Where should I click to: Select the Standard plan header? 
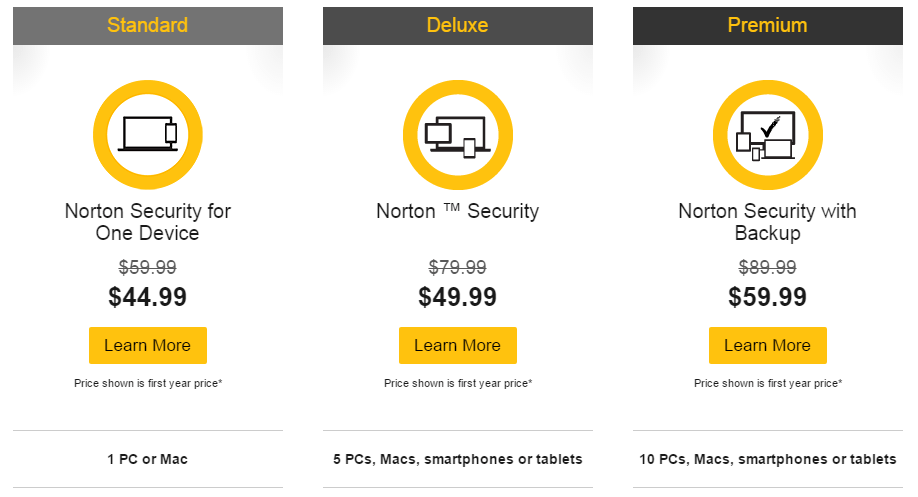click(x=148, y=26)
